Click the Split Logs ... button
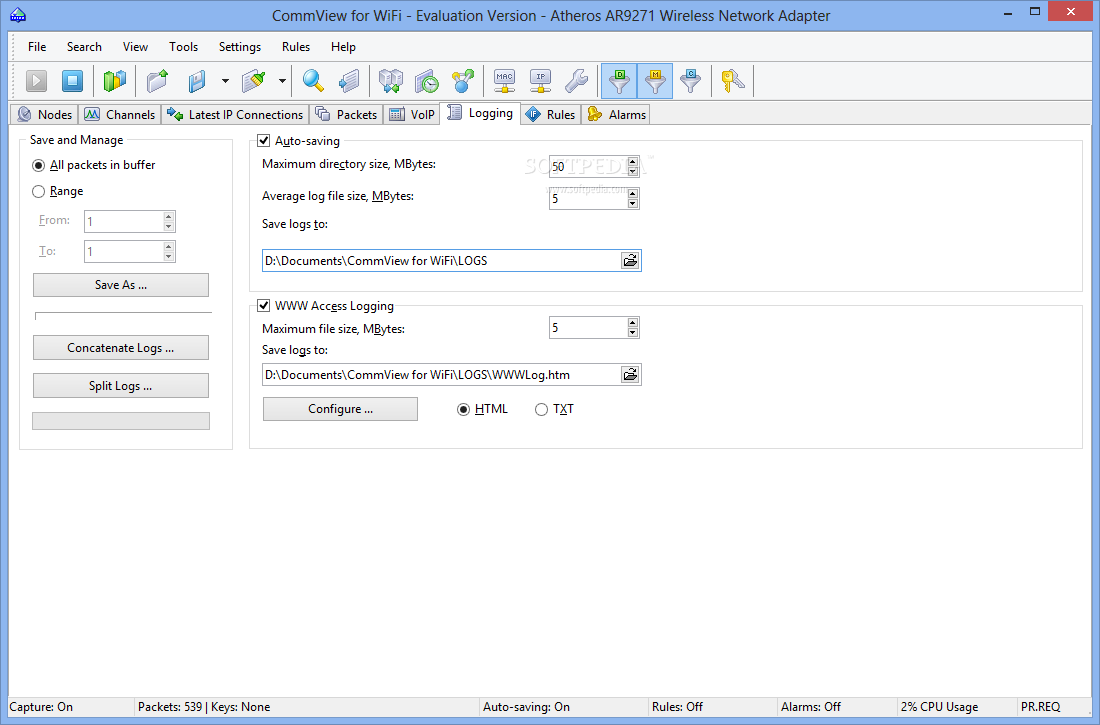The width and height of the screenshot is (1100, 725). [121, 385]
